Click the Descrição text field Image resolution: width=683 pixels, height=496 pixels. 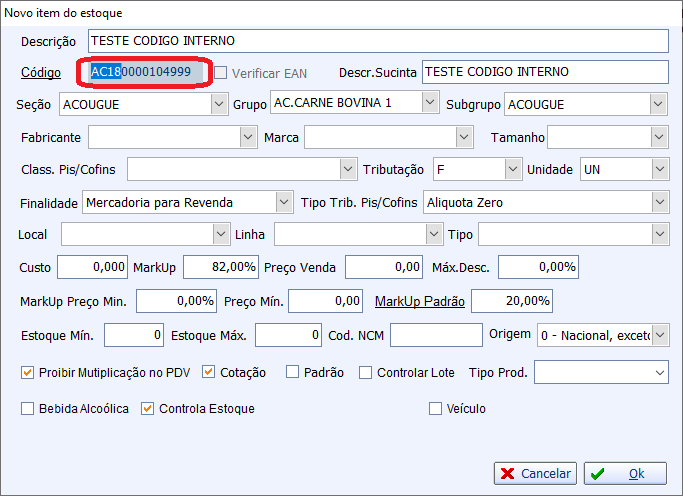(377, 41)
